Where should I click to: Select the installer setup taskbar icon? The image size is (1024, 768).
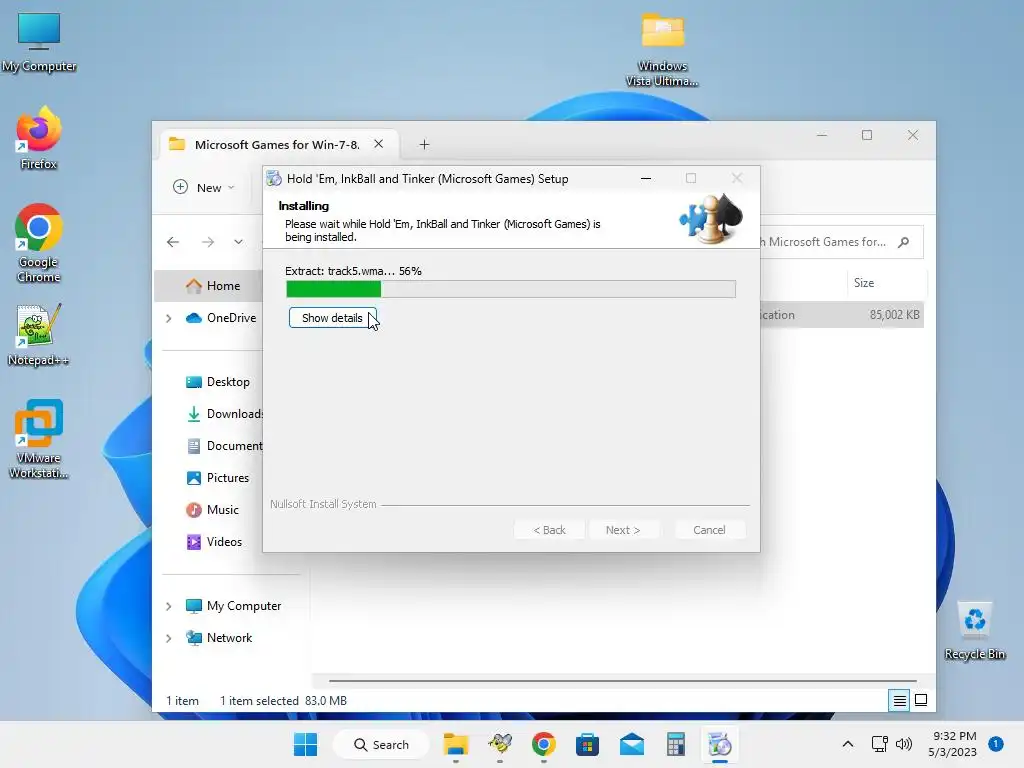click(x=720, y=744)
